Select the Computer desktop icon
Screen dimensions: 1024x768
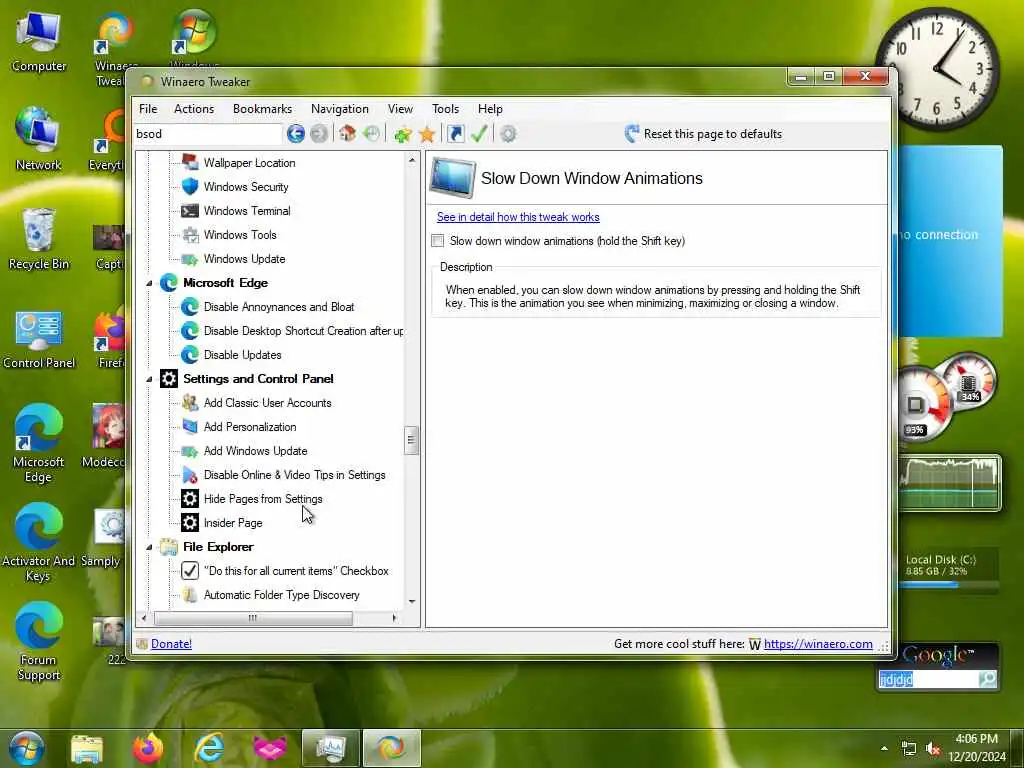pos(39,42)
